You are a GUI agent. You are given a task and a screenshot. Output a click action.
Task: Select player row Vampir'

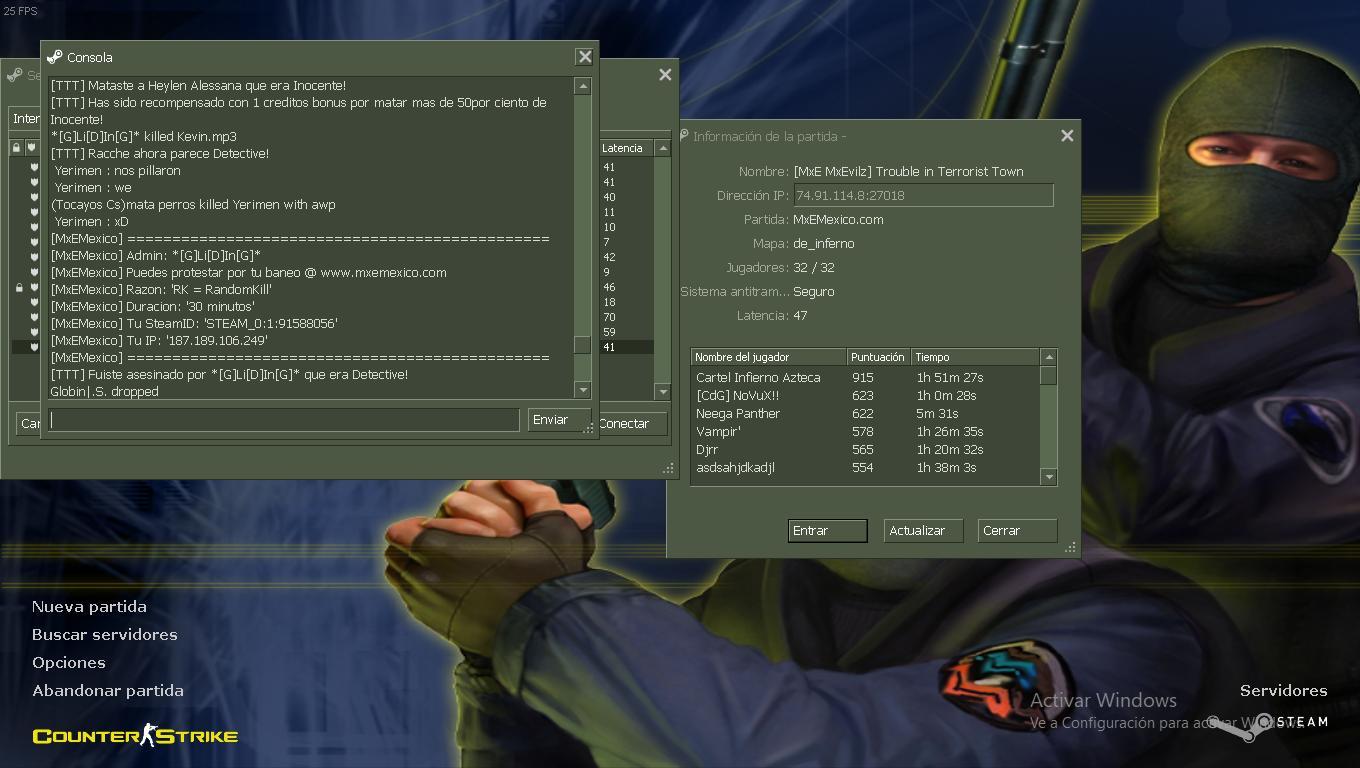(865, 432)
